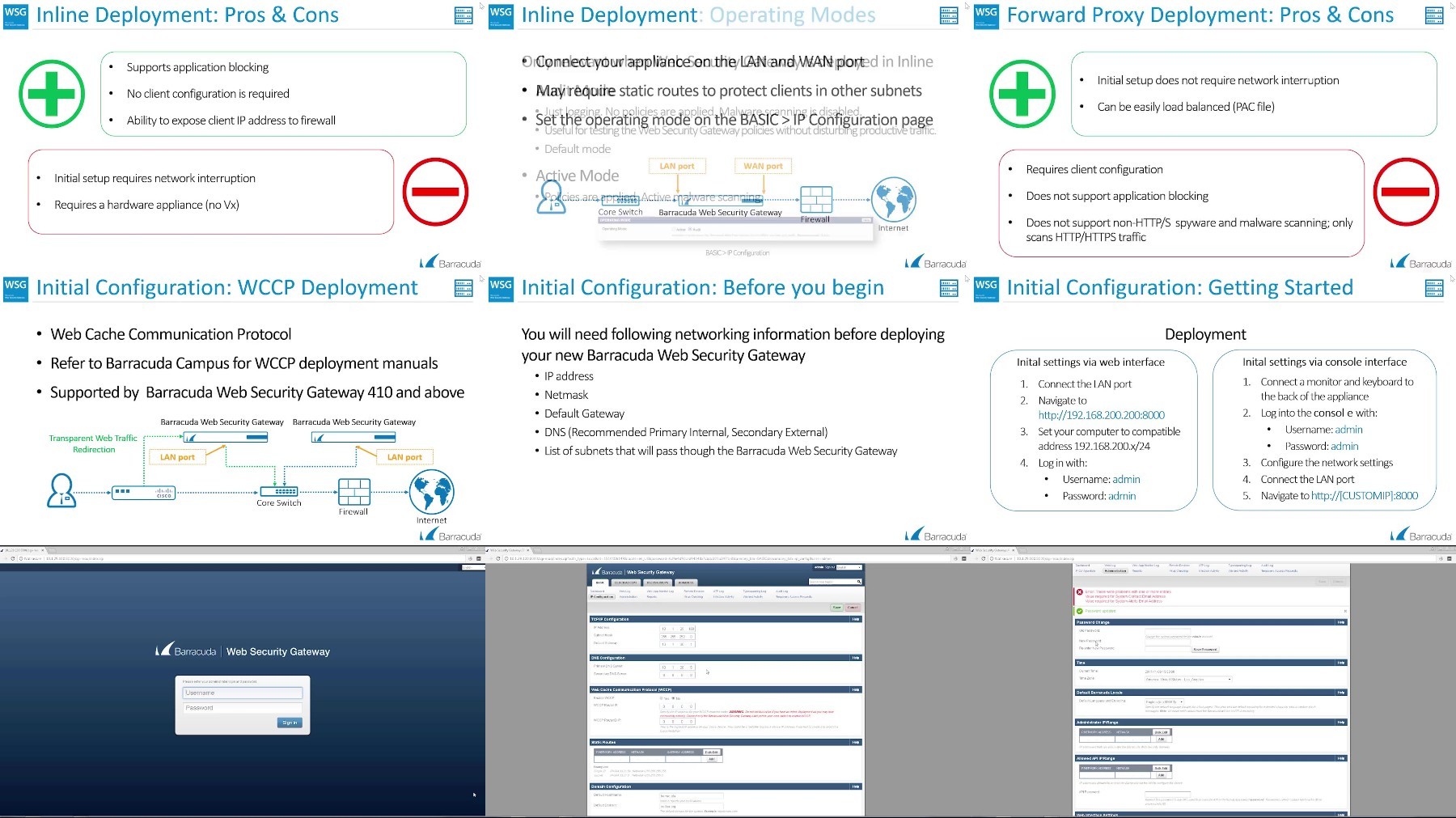Click 'Requires client configuration' bullet text

coord(1094,169)
